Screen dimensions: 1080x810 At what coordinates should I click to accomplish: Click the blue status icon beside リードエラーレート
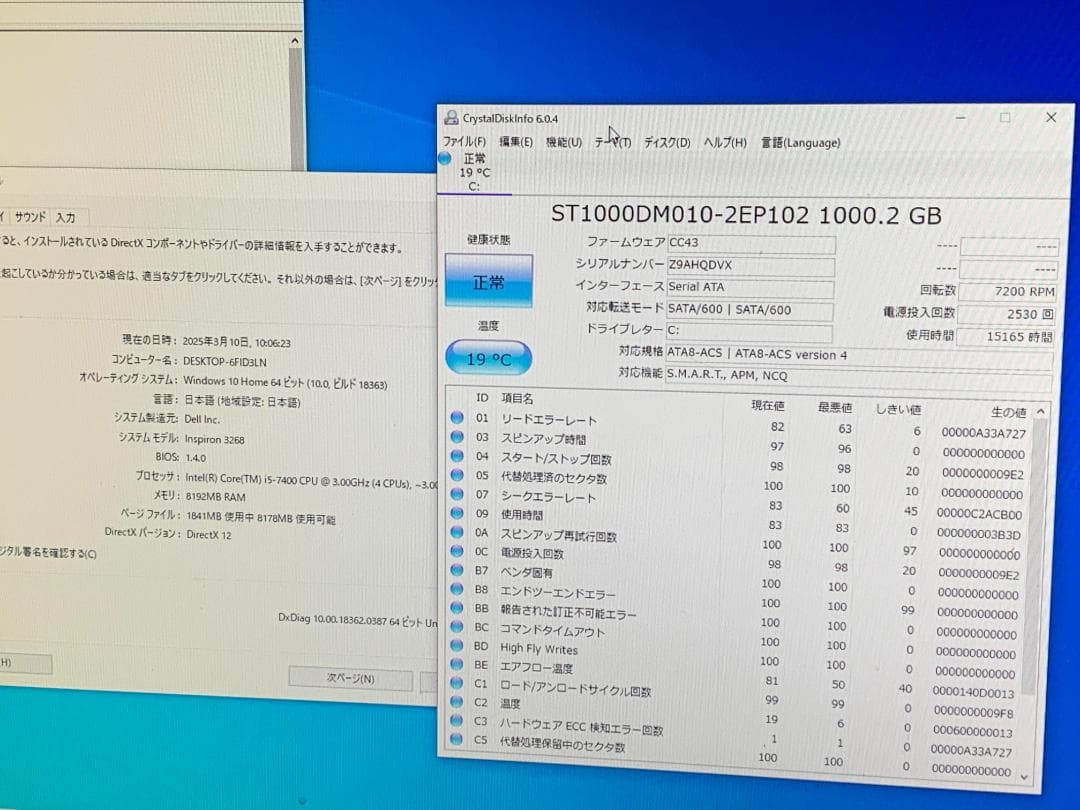pyautogui.click(x=458, y=420)
